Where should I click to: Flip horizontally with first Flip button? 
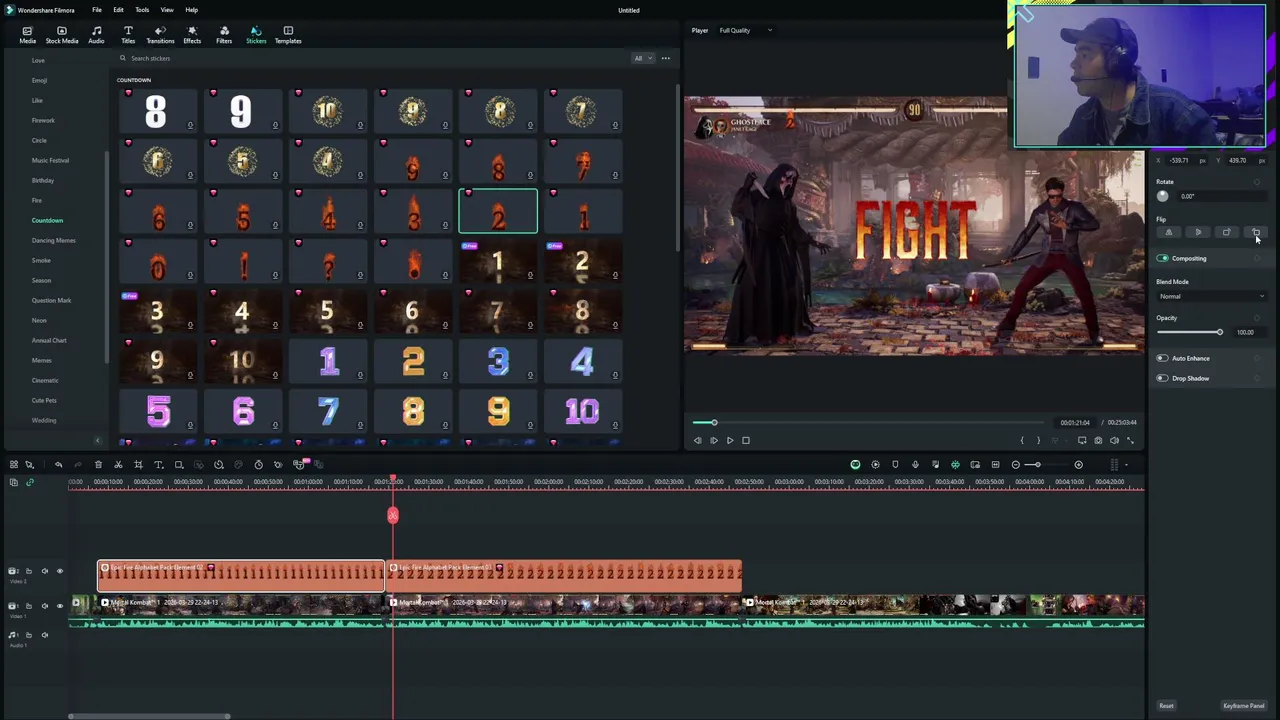pyautogui.click(x=1169, y=232)
